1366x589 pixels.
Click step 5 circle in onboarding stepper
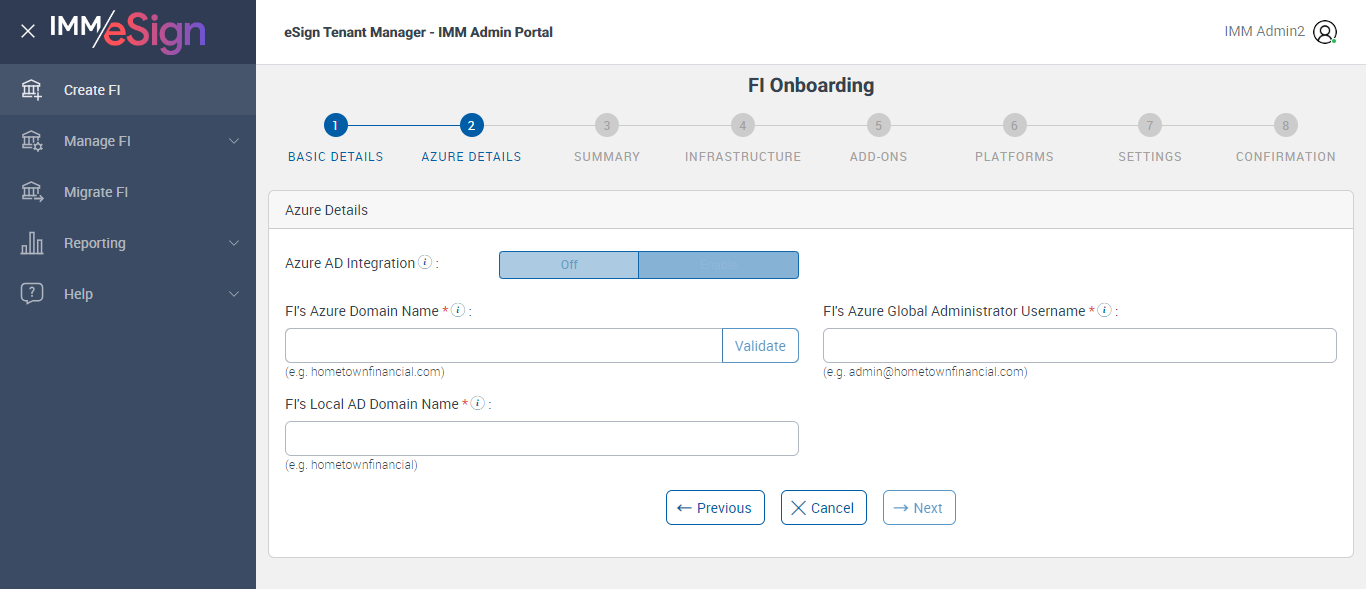[878, 125]
